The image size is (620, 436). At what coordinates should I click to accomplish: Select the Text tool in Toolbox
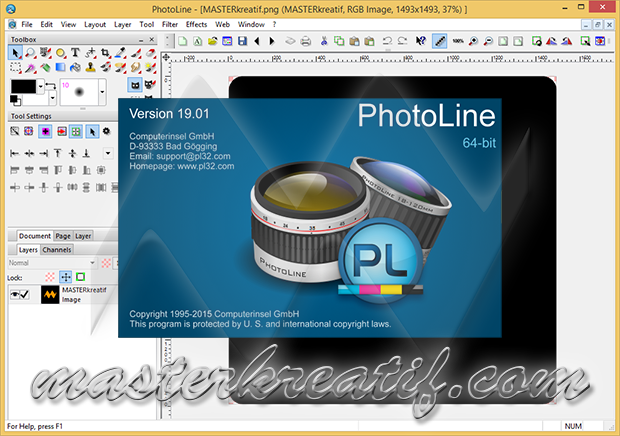75,53
